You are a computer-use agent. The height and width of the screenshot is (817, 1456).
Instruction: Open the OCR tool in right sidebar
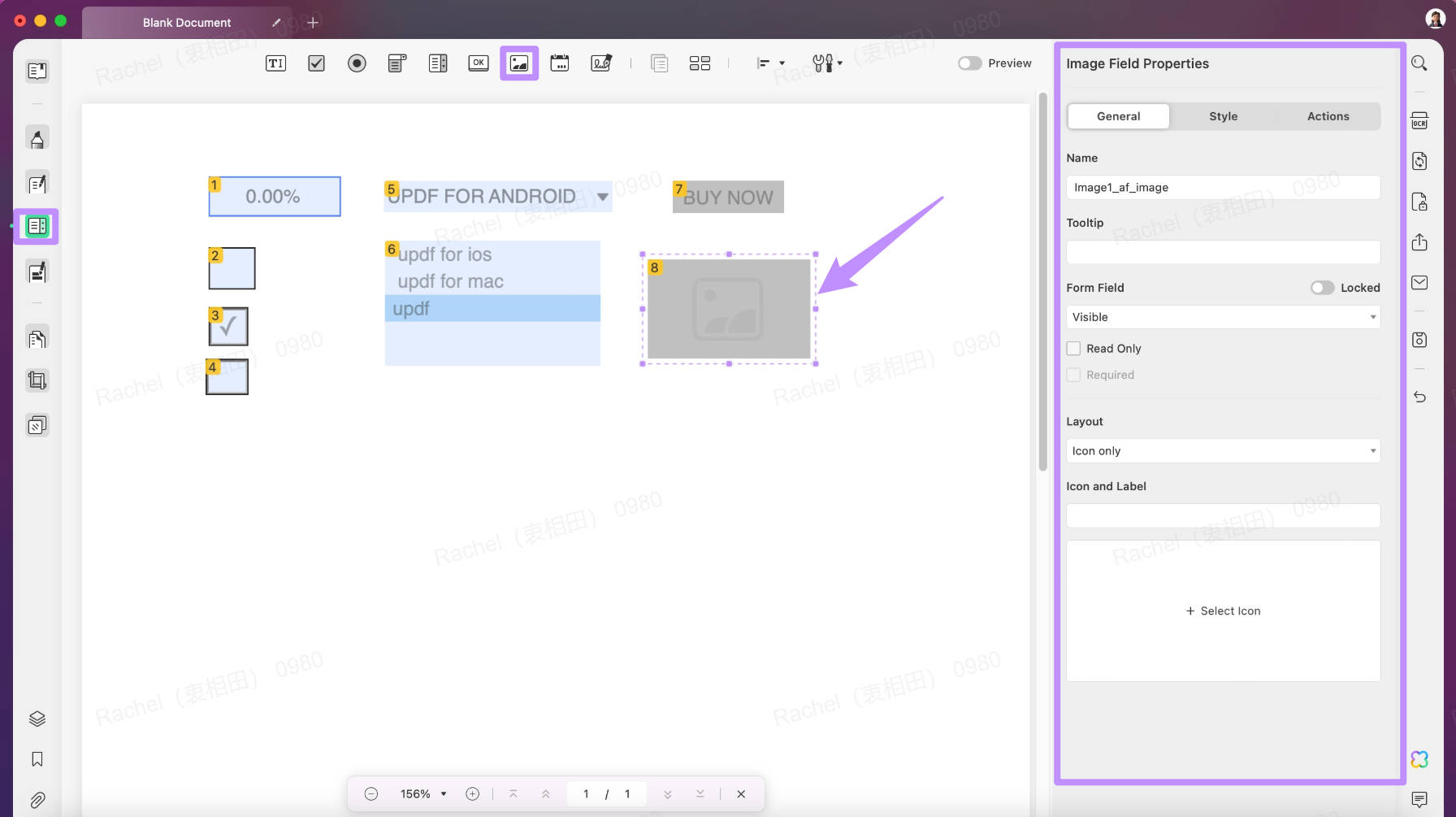point(1419,120)
